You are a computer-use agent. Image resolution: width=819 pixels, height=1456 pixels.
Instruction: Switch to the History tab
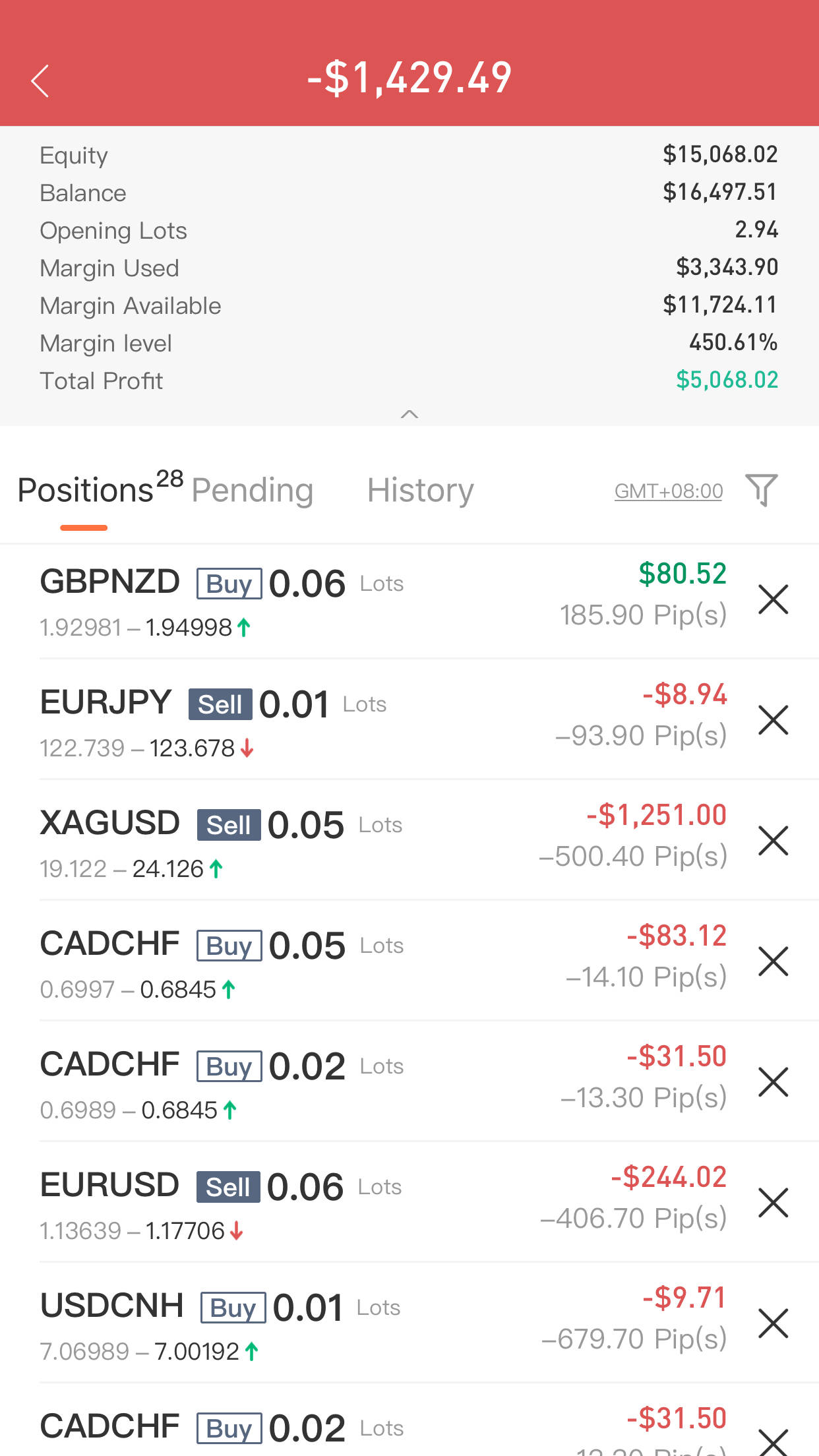[x=420, y=491]
